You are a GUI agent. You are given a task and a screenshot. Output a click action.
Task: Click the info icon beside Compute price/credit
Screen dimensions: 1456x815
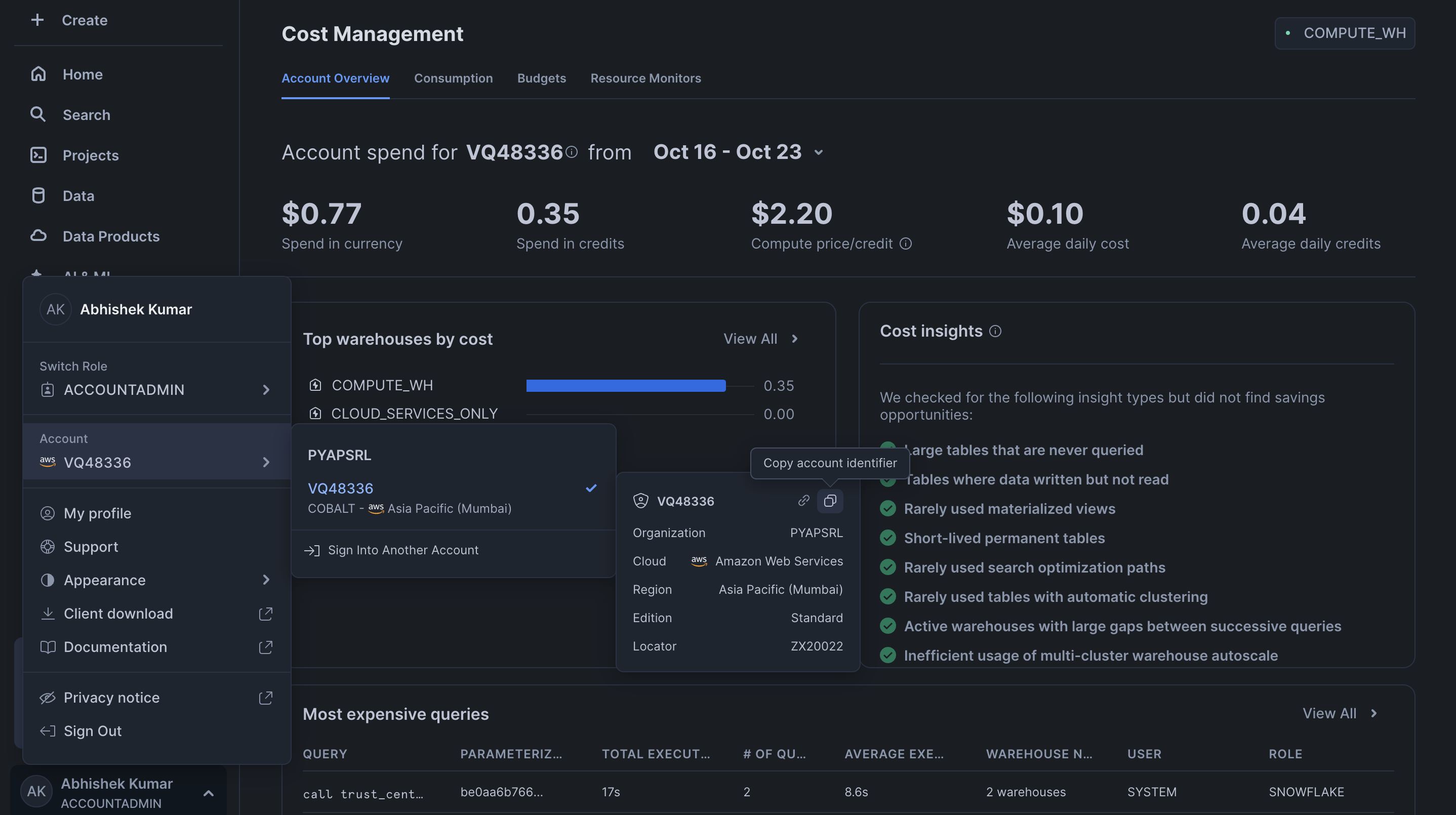(906, 243)
